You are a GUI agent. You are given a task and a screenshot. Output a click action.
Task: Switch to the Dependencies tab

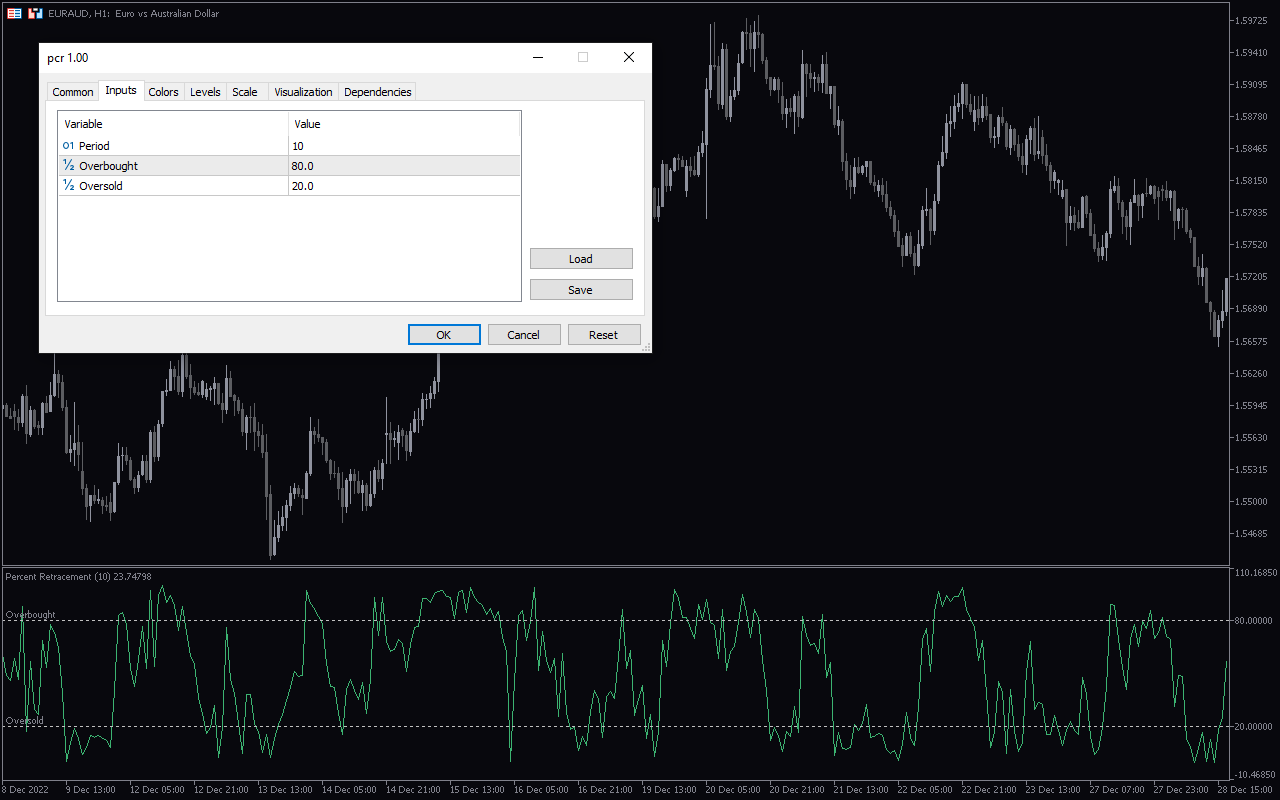coord(377,92)
